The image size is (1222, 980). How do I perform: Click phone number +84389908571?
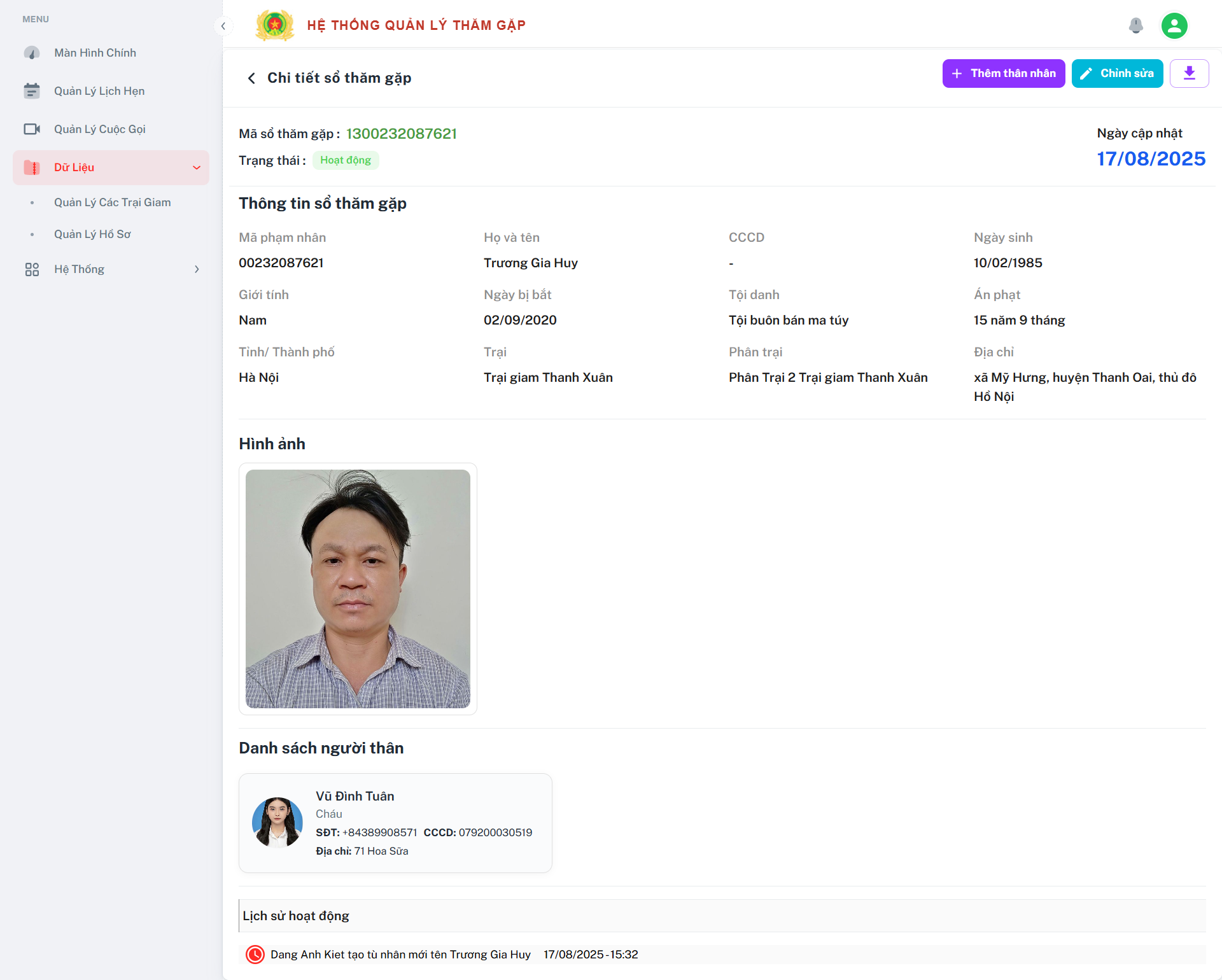(379, 832)
